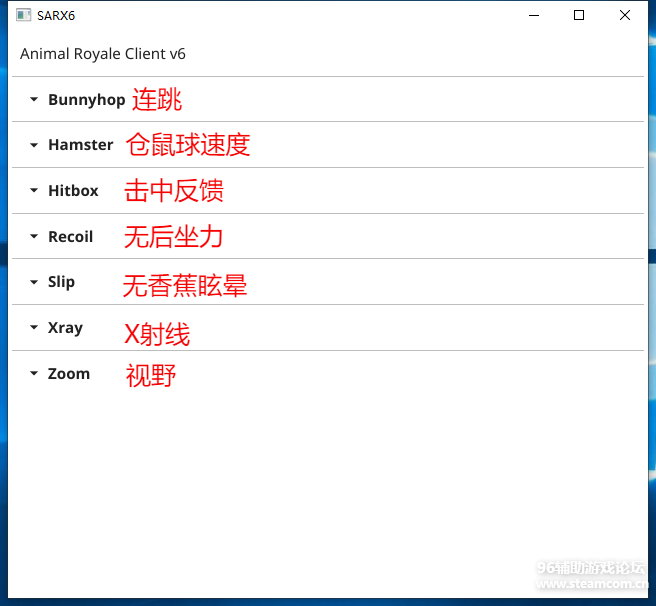Select the Zoom header text

pyautogui.click(x=68, y=374)
